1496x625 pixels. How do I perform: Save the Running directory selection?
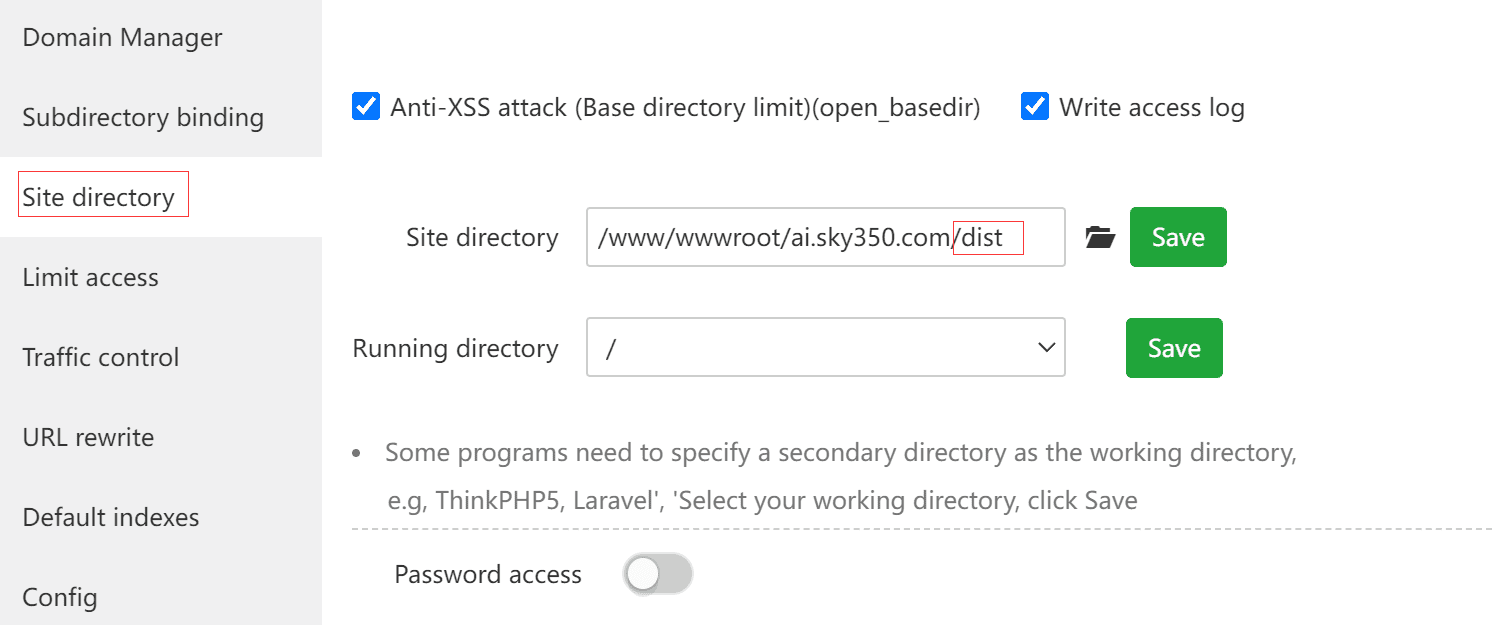tap(1174, 348)
